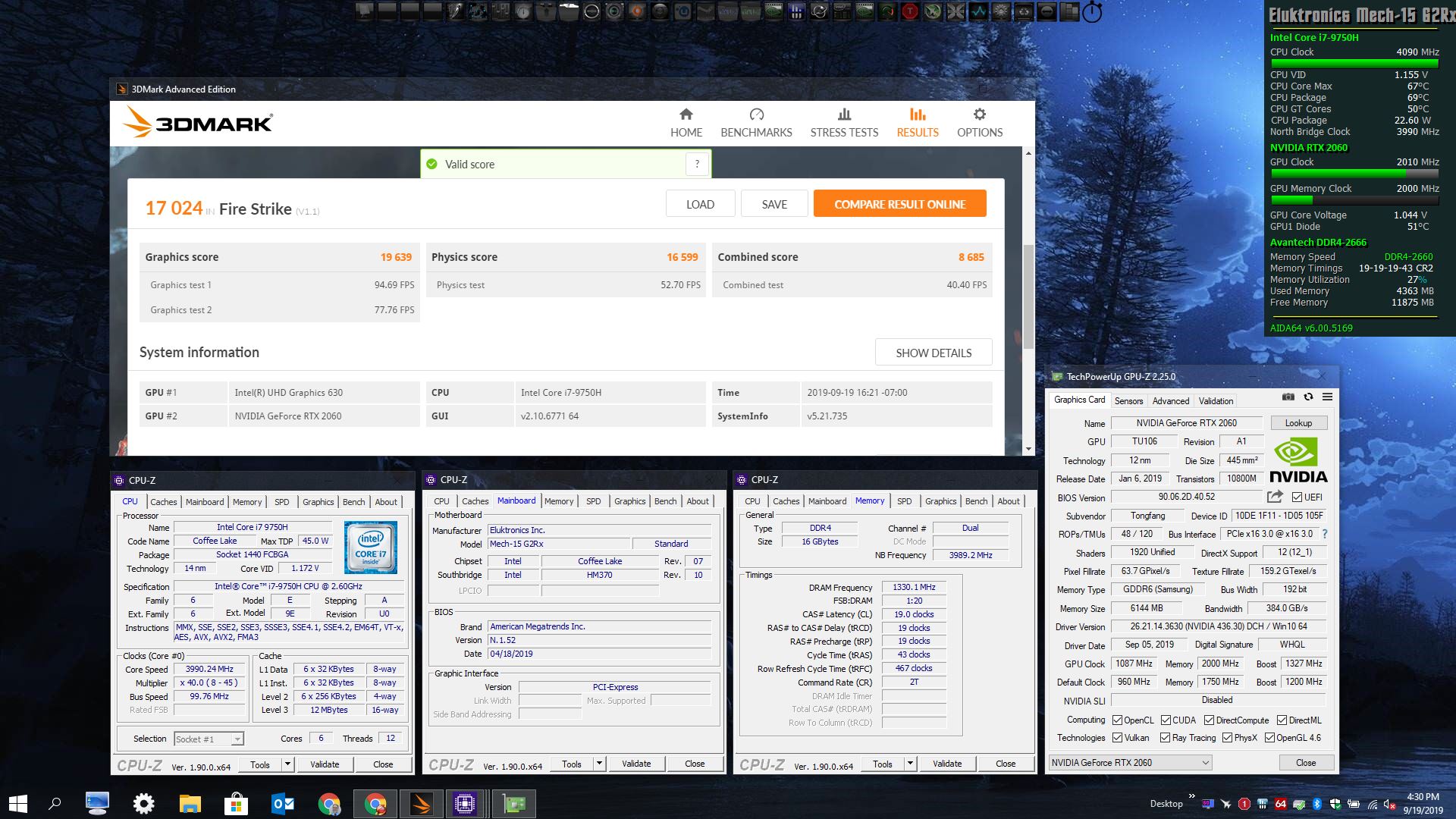Toggle the PhysX checkbox in GPU-Z
This screenshot has height=819, width=1456.
click(x=1227, y=738)
